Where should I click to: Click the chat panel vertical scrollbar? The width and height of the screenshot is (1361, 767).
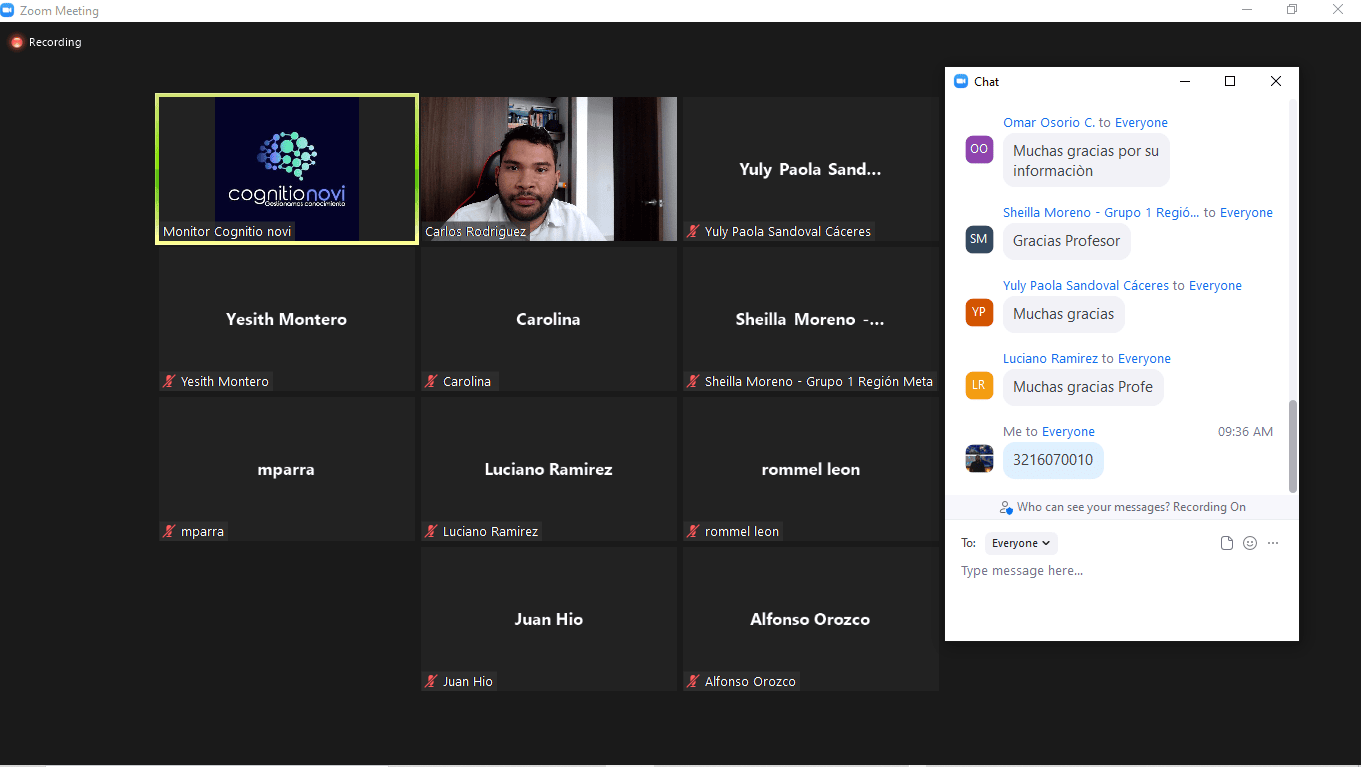click(x=1292, y=445)
